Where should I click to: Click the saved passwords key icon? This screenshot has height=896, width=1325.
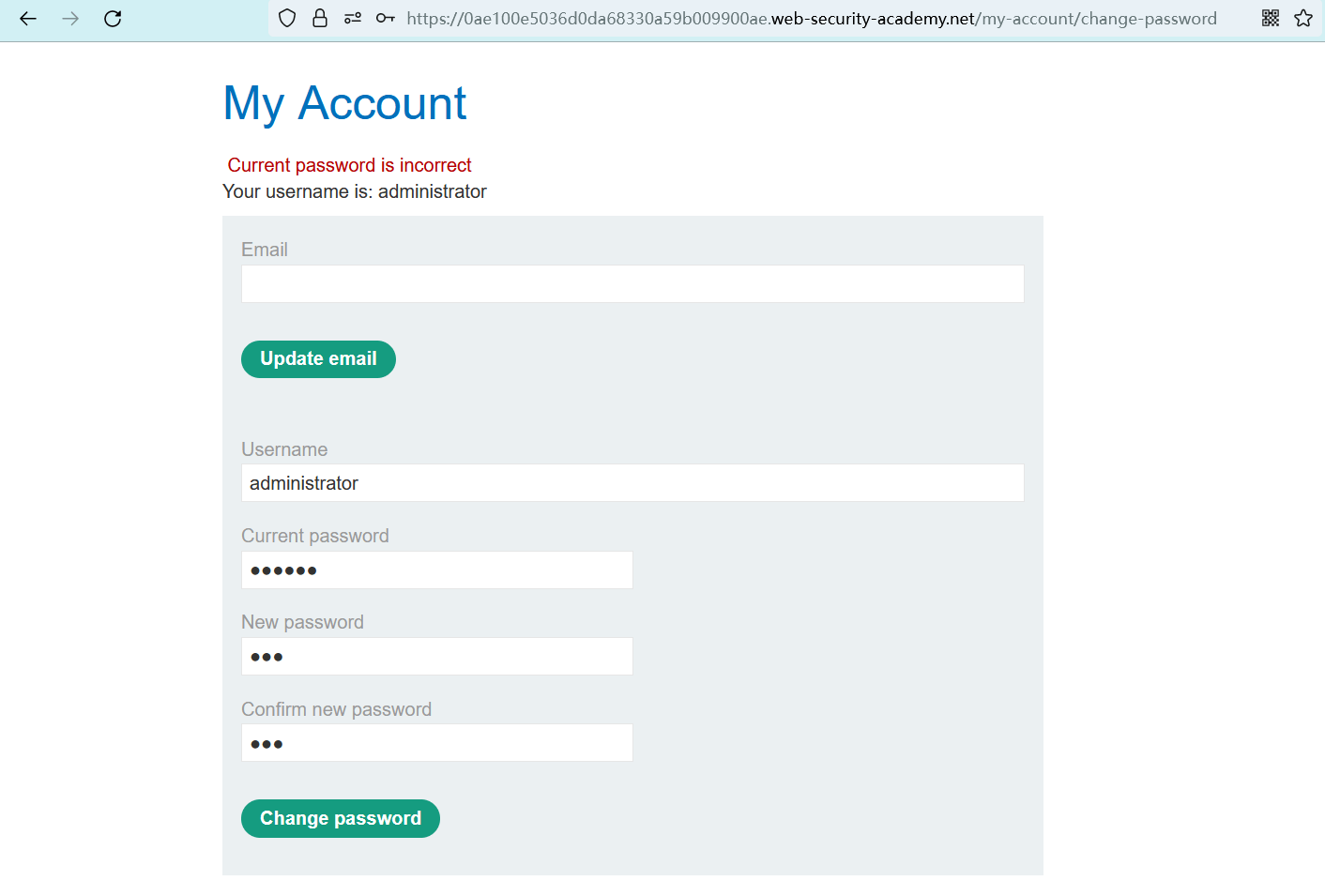point(385,19)
